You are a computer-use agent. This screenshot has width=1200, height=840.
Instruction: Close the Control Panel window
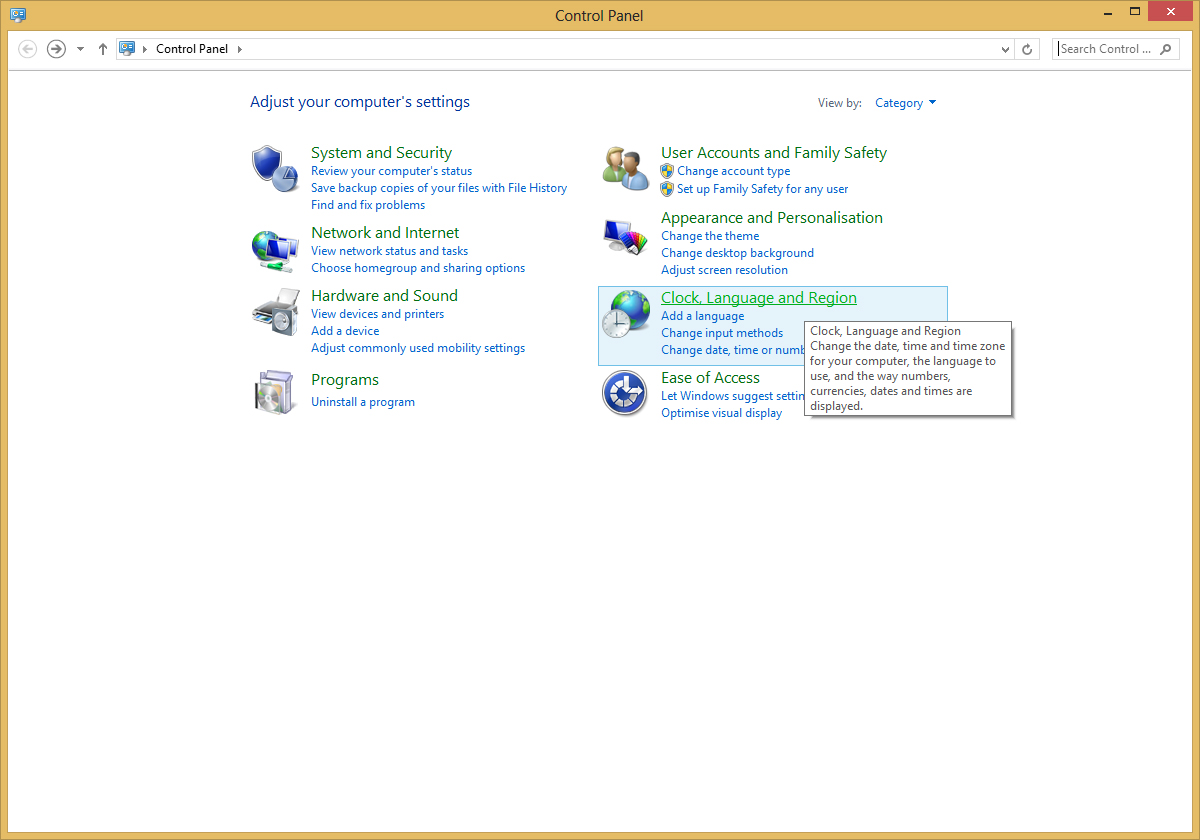(x=1170, y=12)
